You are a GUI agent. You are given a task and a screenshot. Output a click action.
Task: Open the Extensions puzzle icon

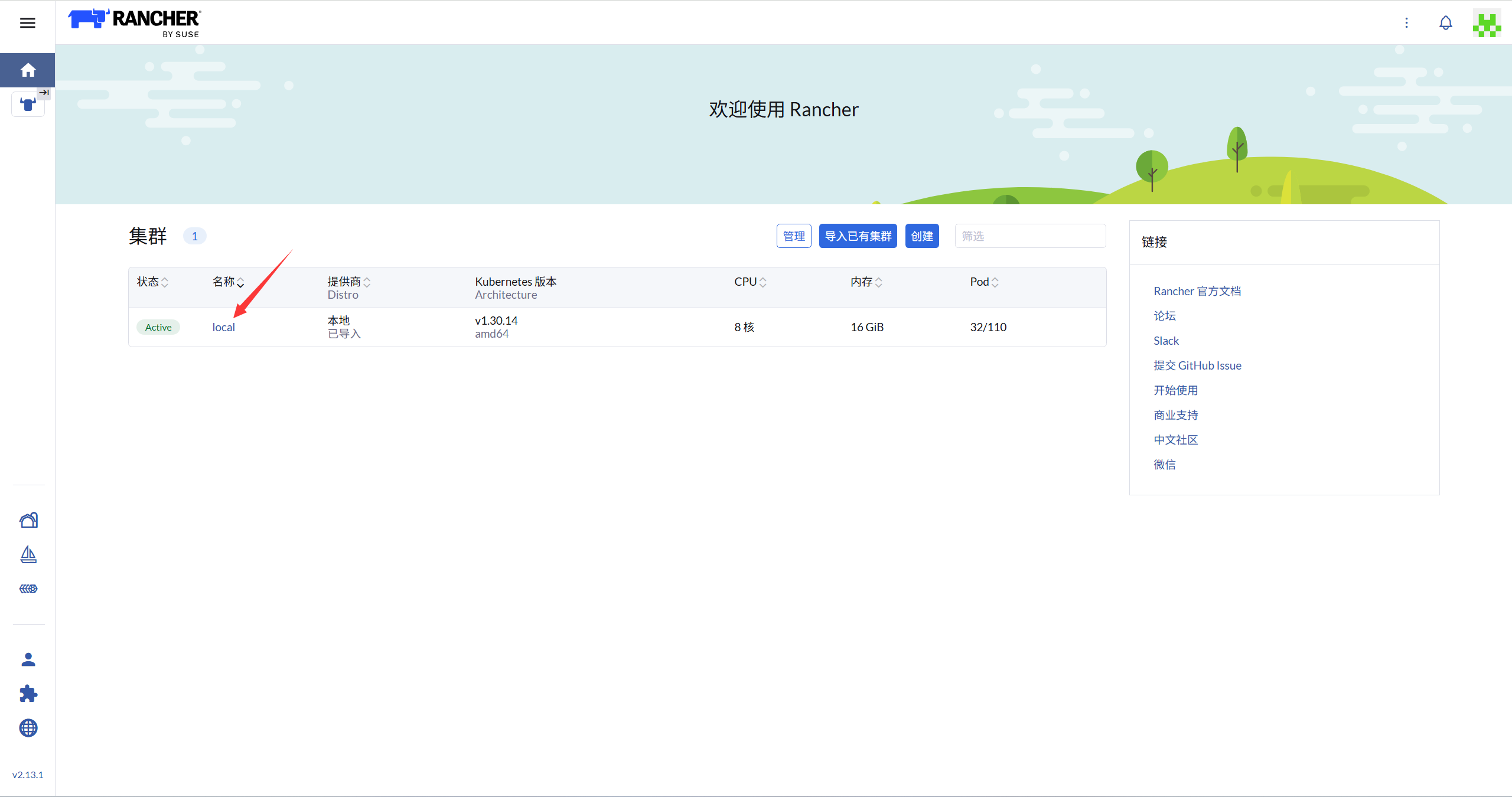click(x=28, y=694)
